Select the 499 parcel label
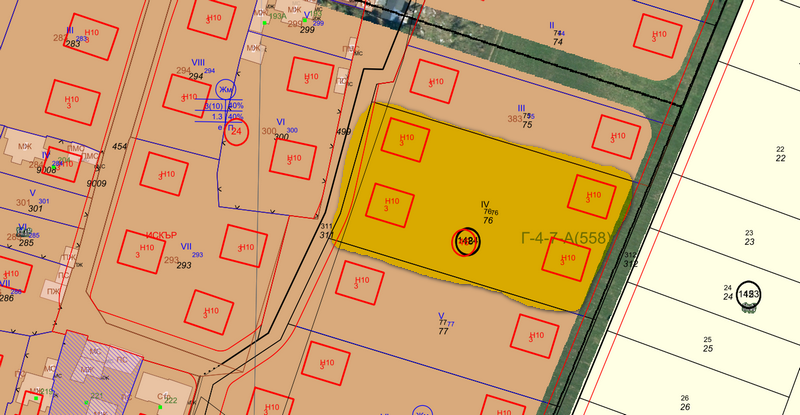Viewport: 800px width, 415px height. click(344, 132)
